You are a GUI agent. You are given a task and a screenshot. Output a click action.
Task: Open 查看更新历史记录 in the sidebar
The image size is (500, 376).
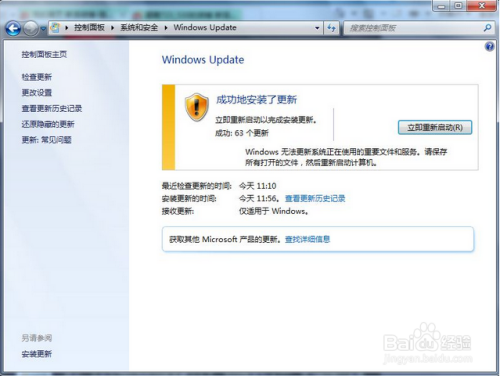point(52,108)
